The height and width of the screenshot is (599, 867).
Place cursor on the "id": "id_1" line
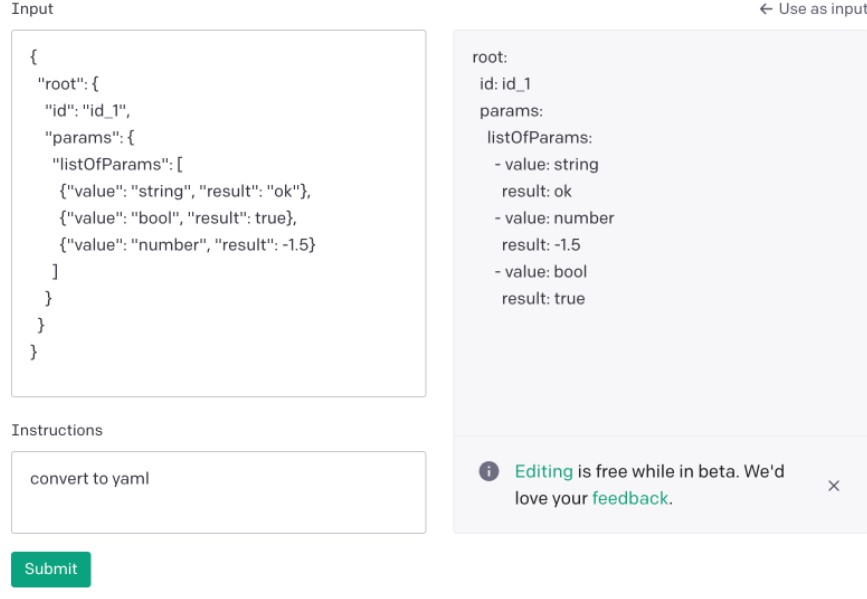(87, 111)
